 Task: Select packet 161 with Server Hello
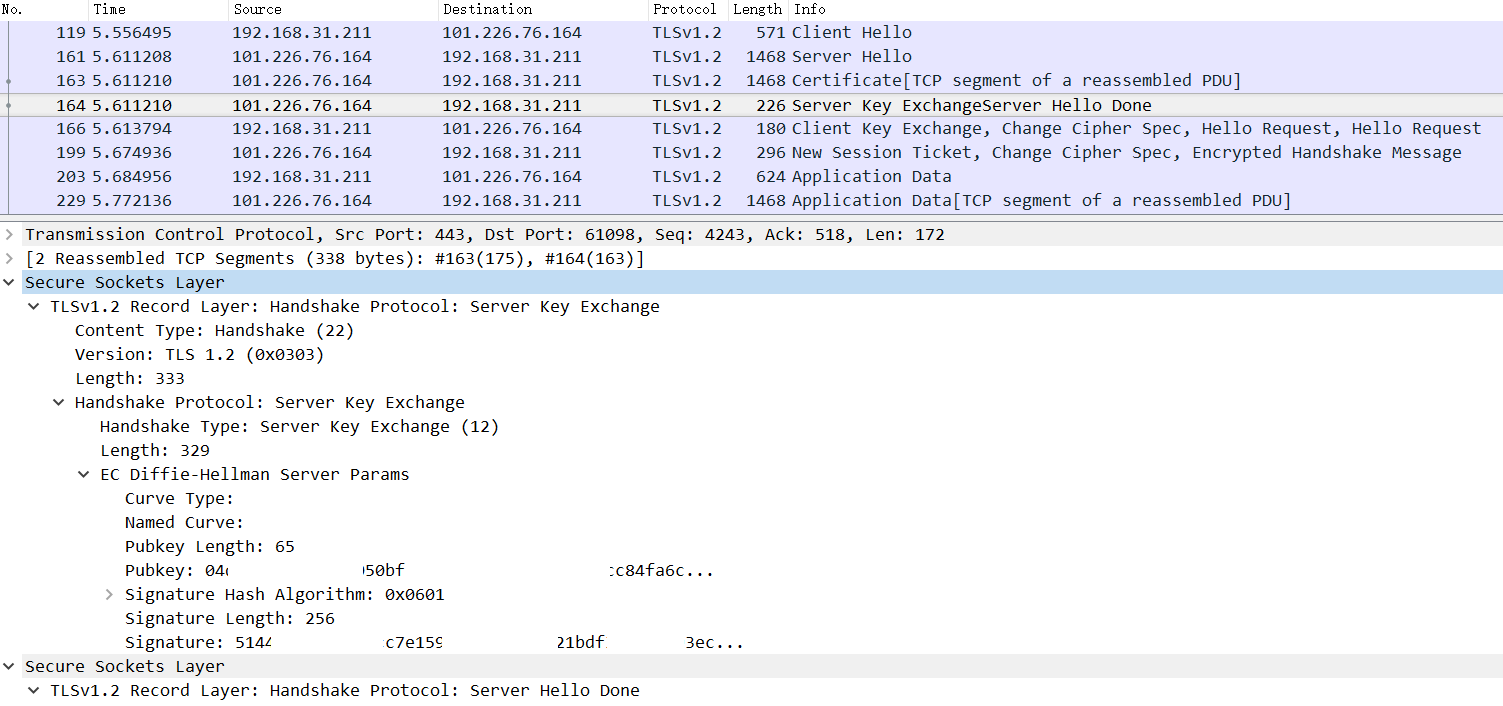click(400, 56)
